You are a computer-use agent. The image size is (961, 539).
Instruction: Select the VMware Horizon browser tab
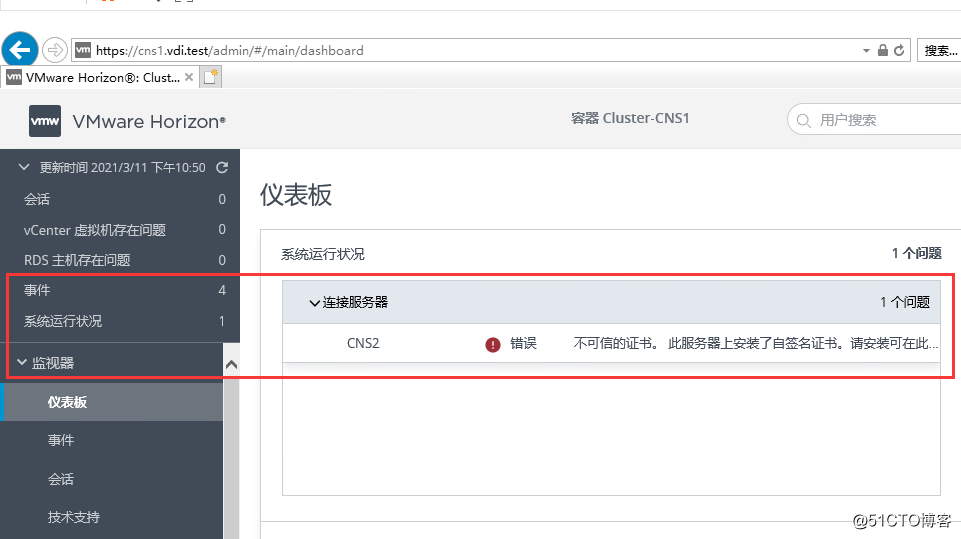101,77
